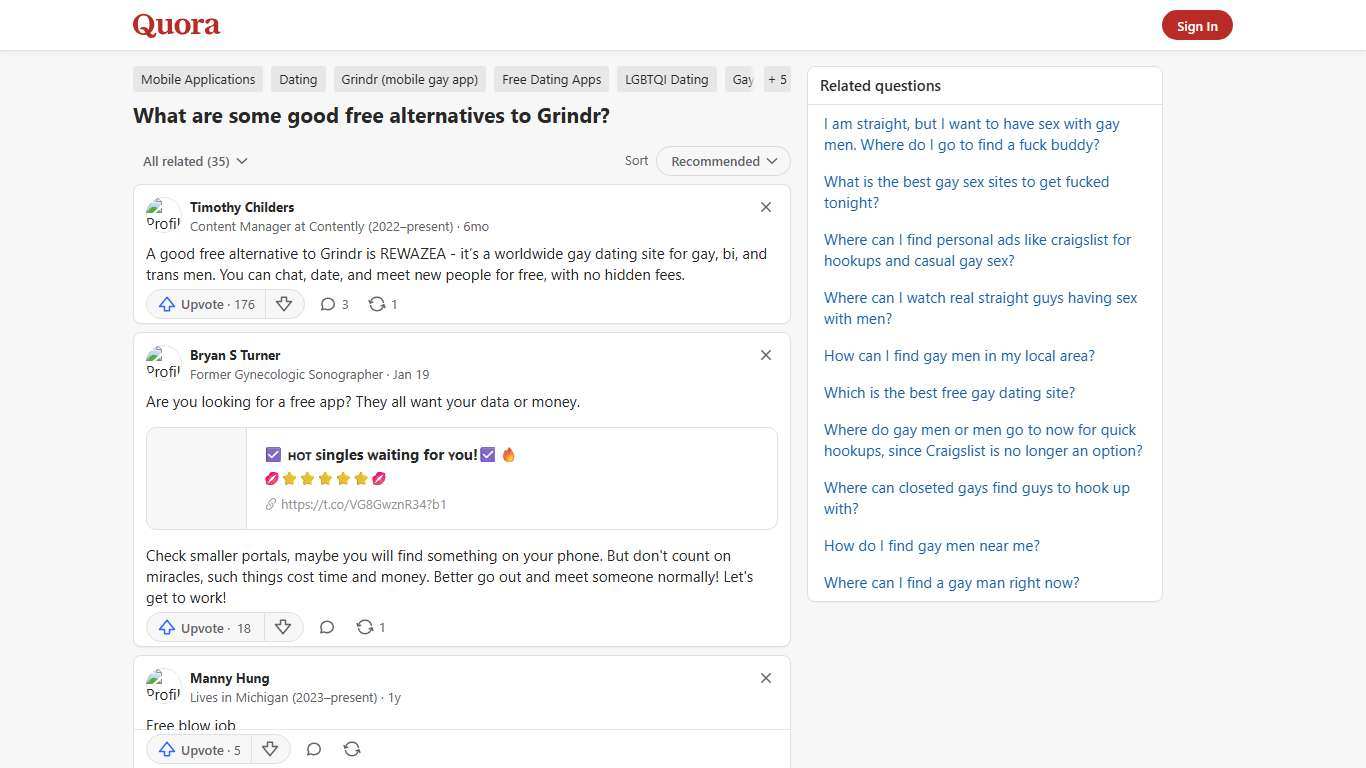
Task: Open the Recommended sort dropdown
Action: pos(722,161)
